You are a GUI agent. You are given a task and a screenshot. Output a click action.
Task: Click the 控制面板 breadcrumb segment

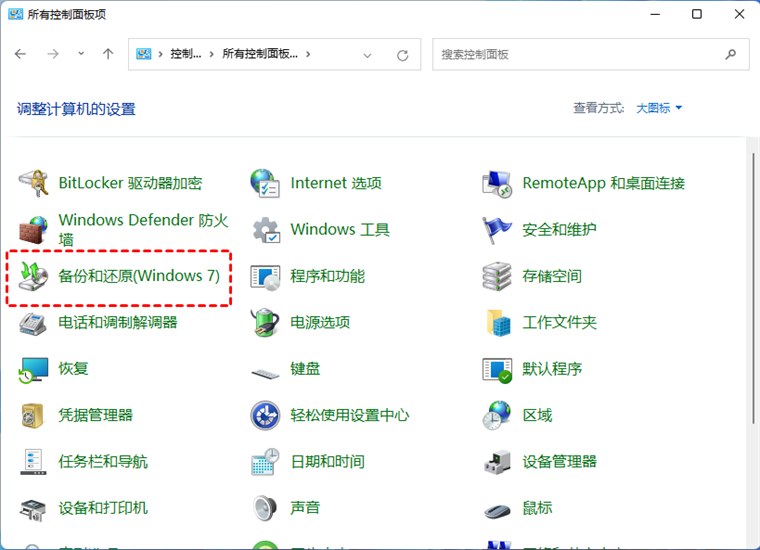(185, 54)
